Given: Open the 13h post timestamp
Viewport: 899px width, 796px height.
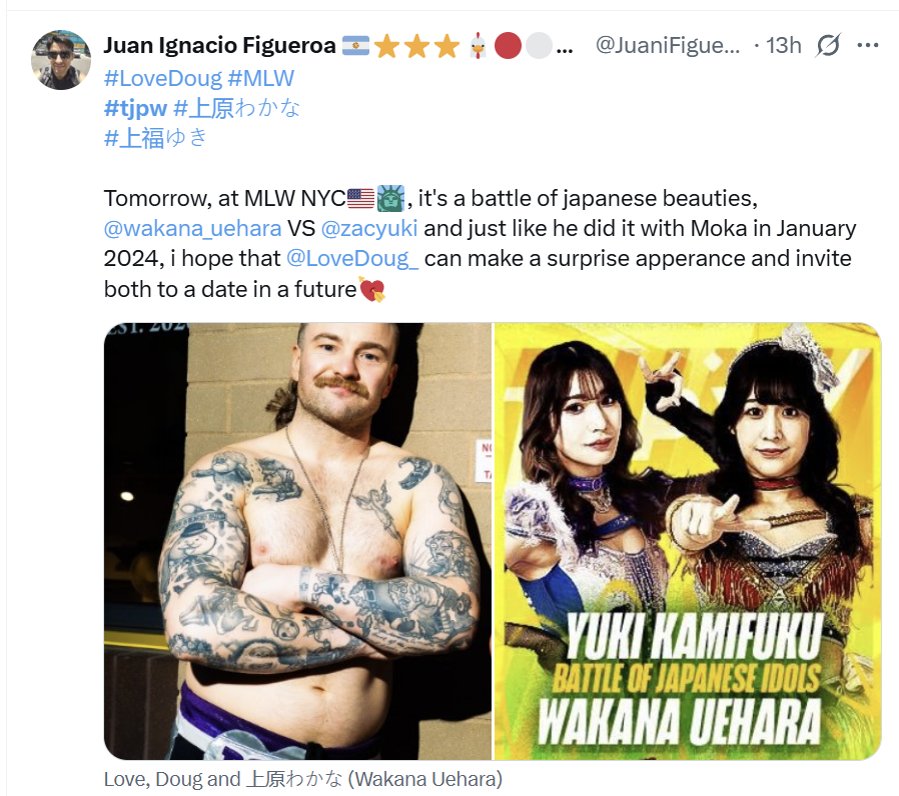Looking at the screenshot, I should 783,45.
